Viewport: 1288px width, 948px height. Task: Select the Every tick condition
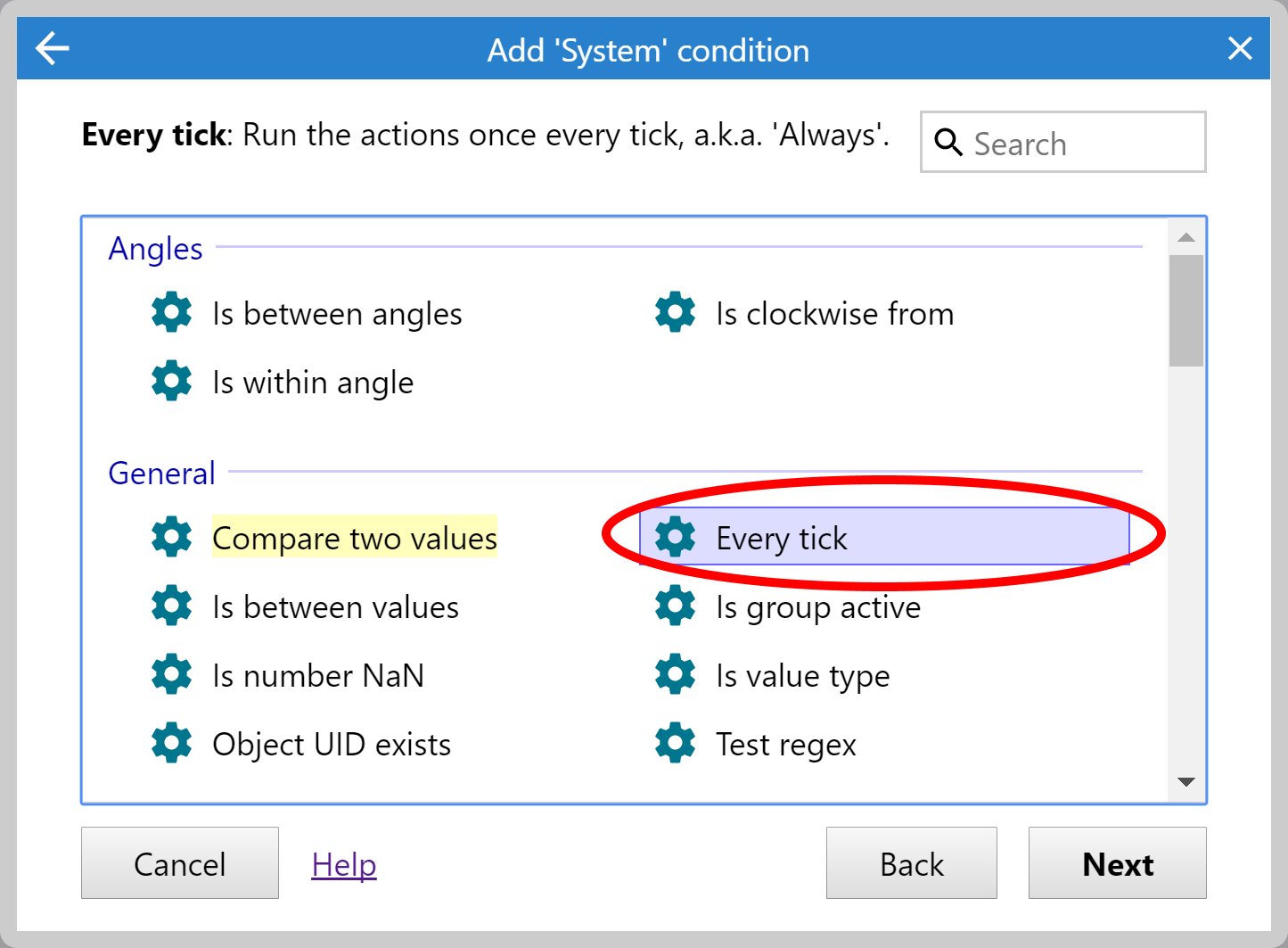[x=782, y=538]
